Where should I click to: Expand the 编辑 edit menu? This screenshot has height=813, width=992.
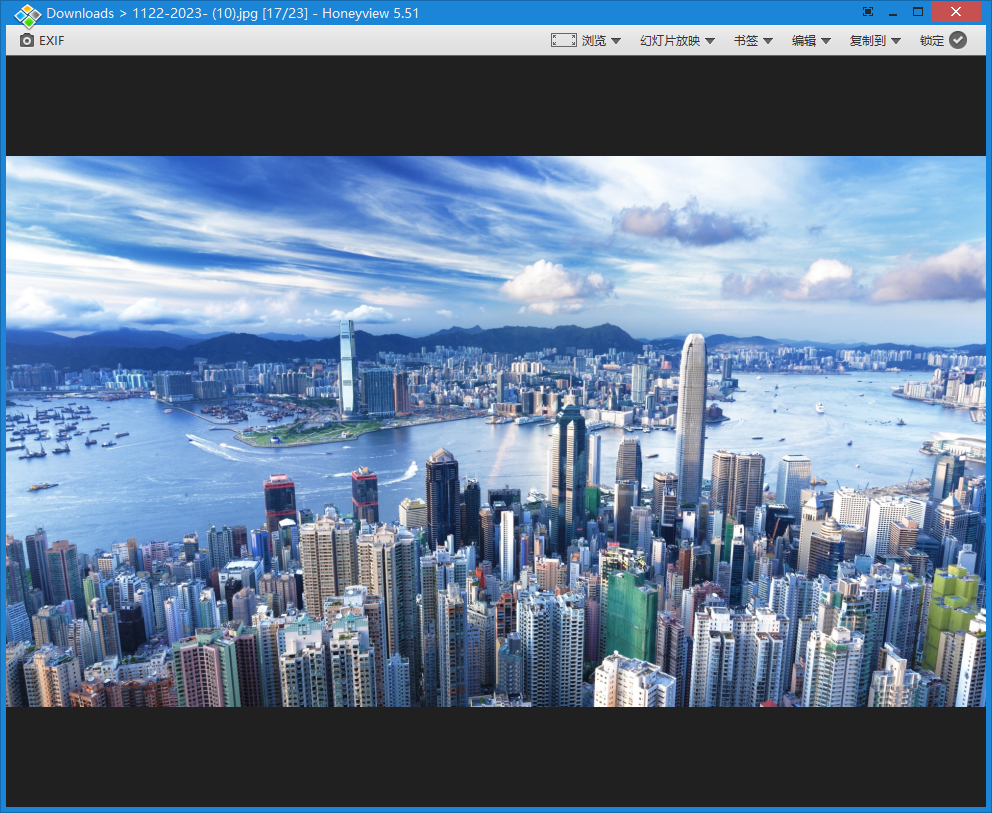coord(811,40)
